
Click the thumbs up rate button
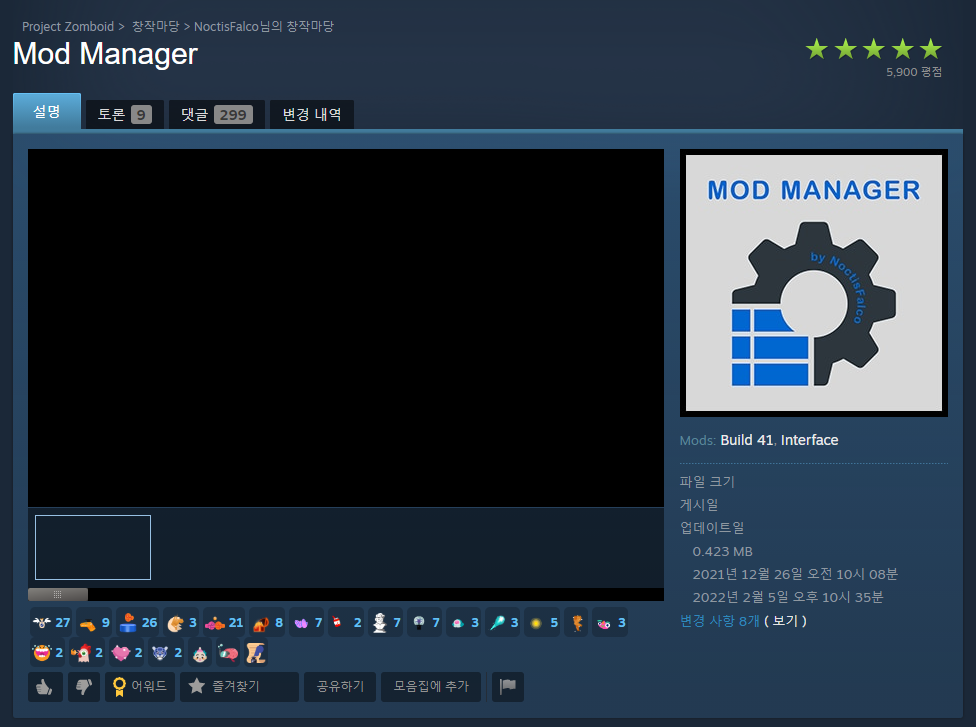coord(45,687)
